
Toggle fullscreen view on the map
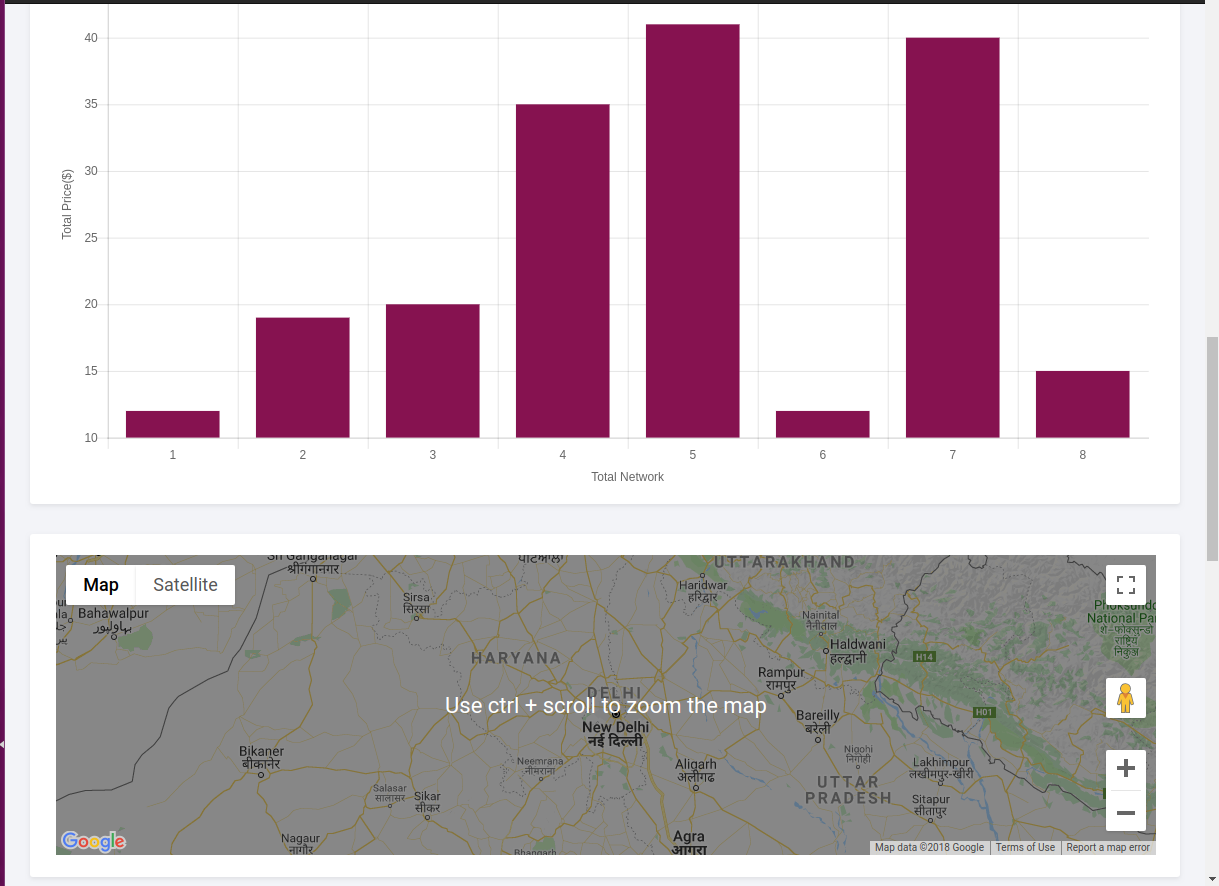coord(1126,585)
